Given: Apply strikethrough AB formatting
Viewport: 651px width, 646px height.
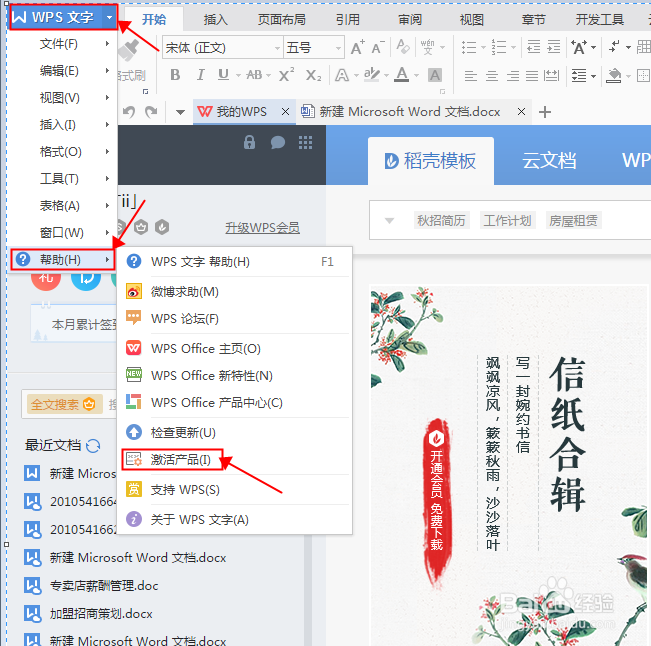Looking at the screenshot, I should tap(254, 75).
